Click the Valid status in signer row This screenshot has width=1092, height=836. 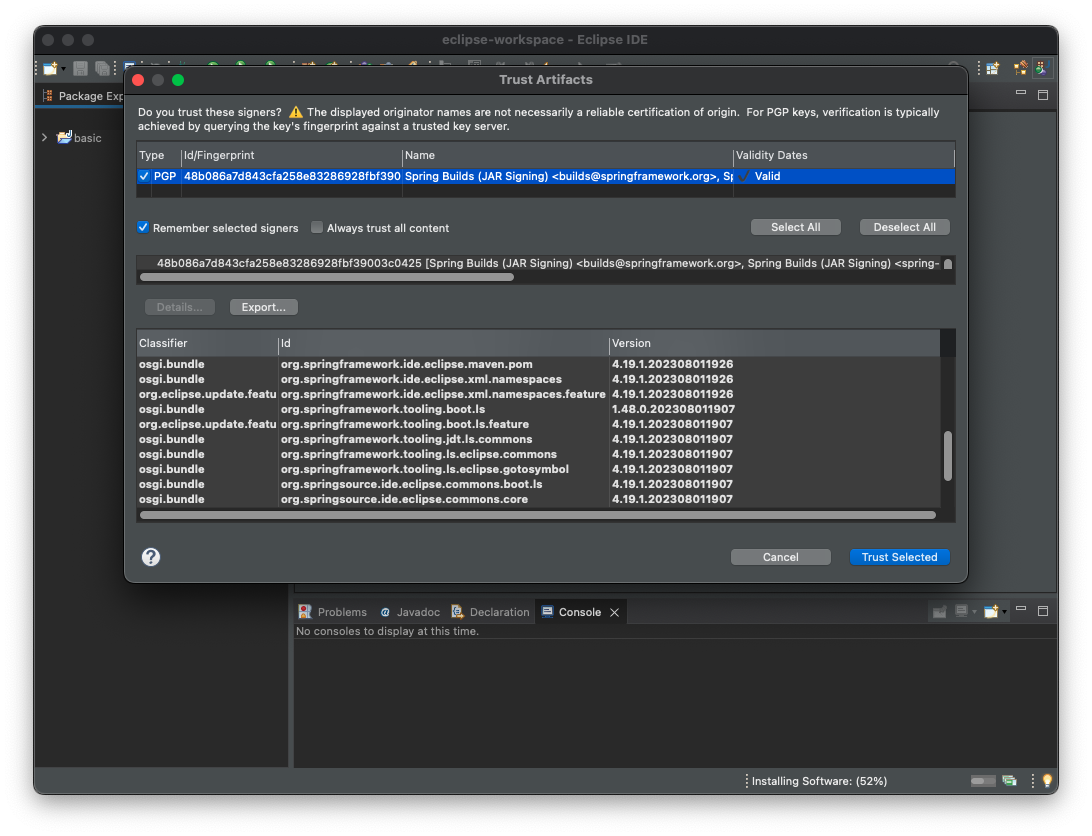tap(767, 176)
